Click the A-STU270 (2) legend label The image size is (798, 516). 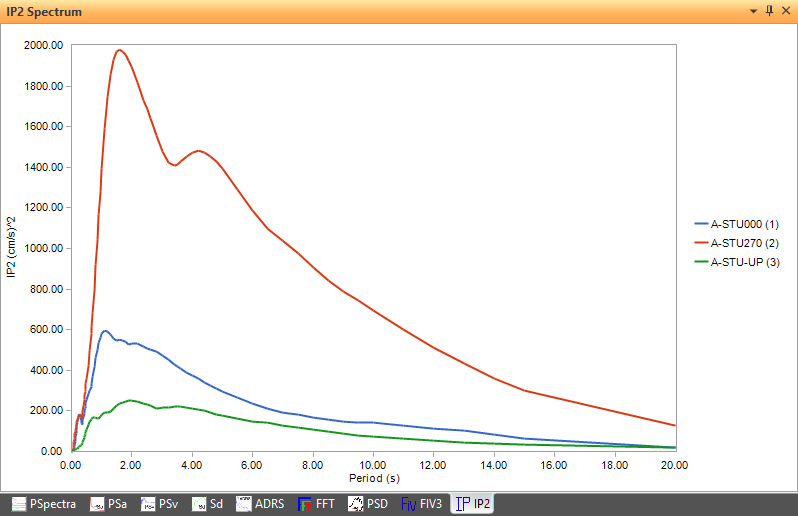(x=744, y=243)
